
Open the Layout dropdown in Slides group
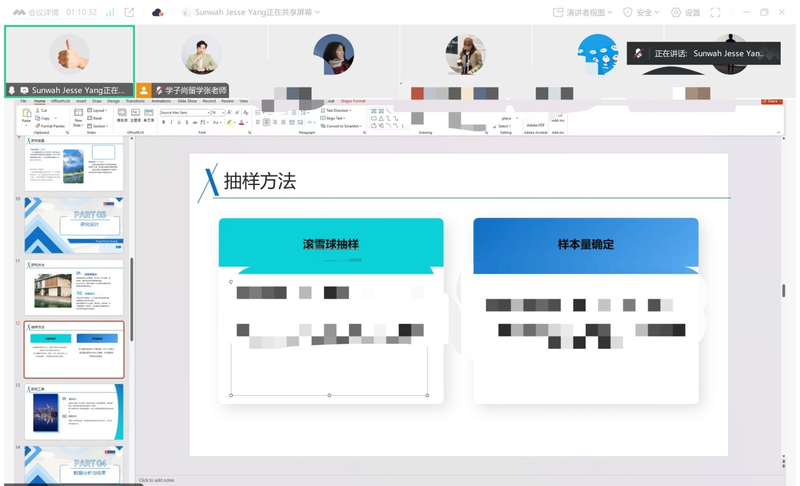[x=97, y=110]
